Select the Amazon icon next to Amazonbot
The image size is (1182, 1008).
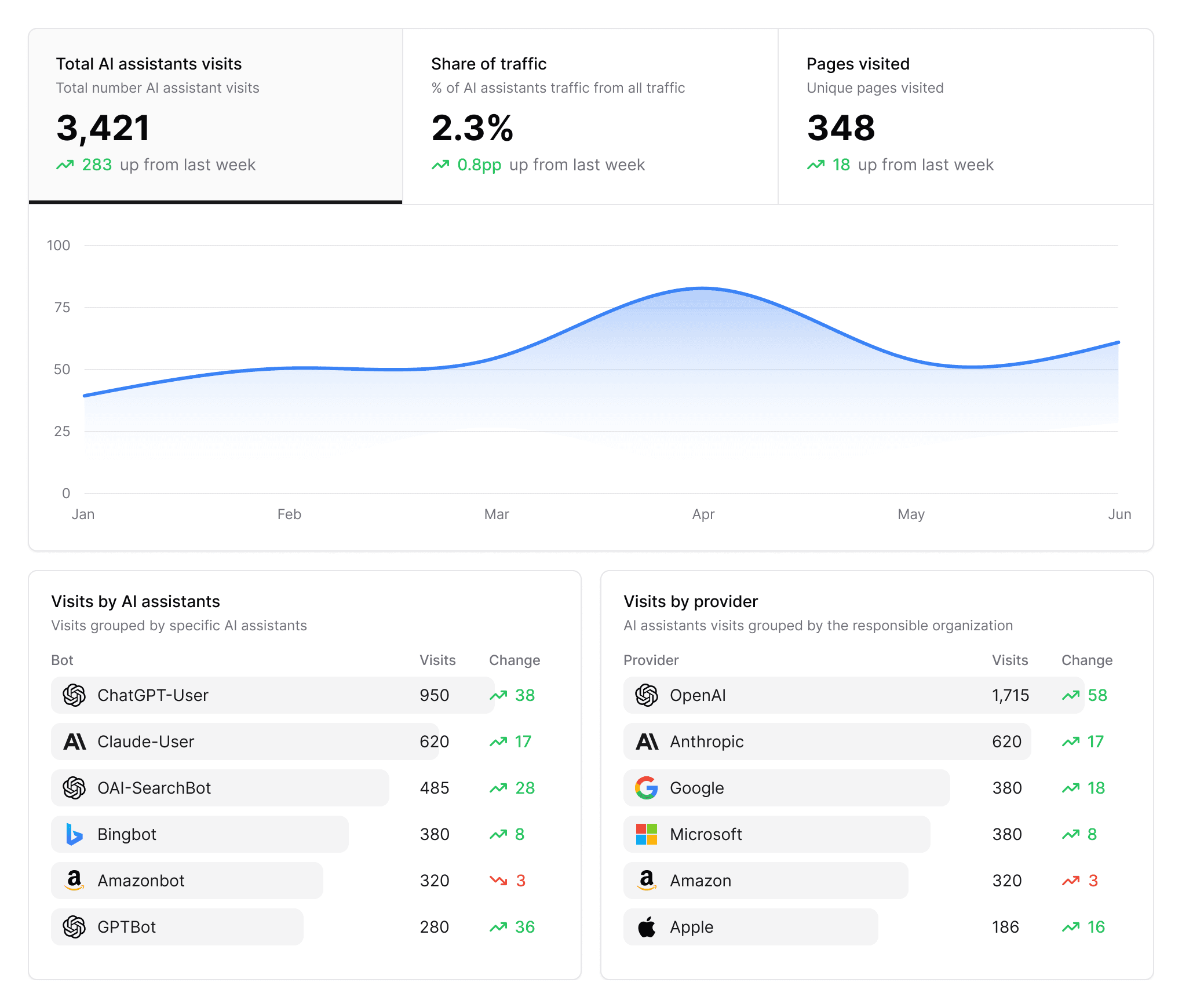[x=73, y=881]
